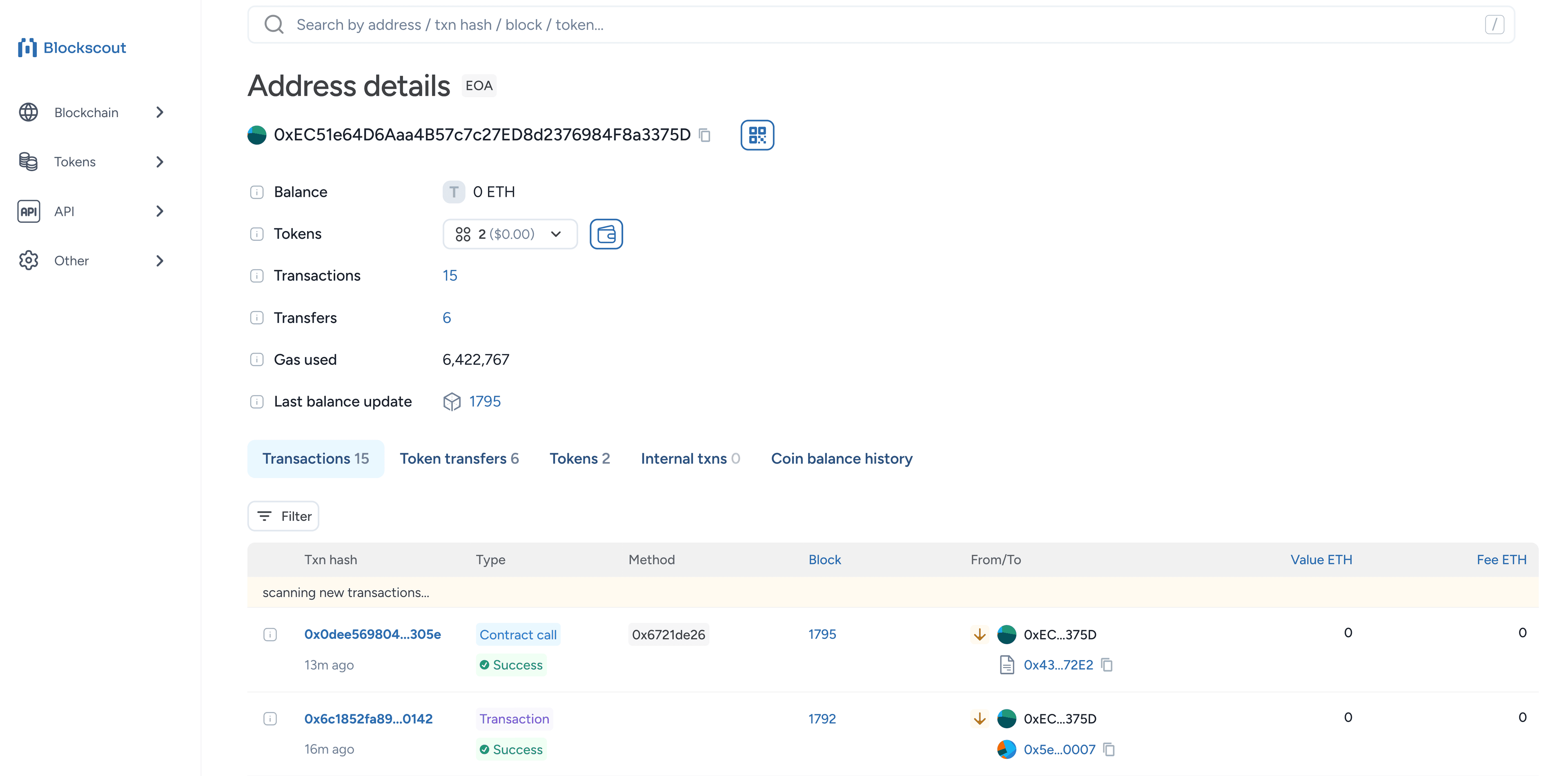This screenshot has width=1568, height=776.
Task: Click the API icon in sidebar
Action: point(29,211)
